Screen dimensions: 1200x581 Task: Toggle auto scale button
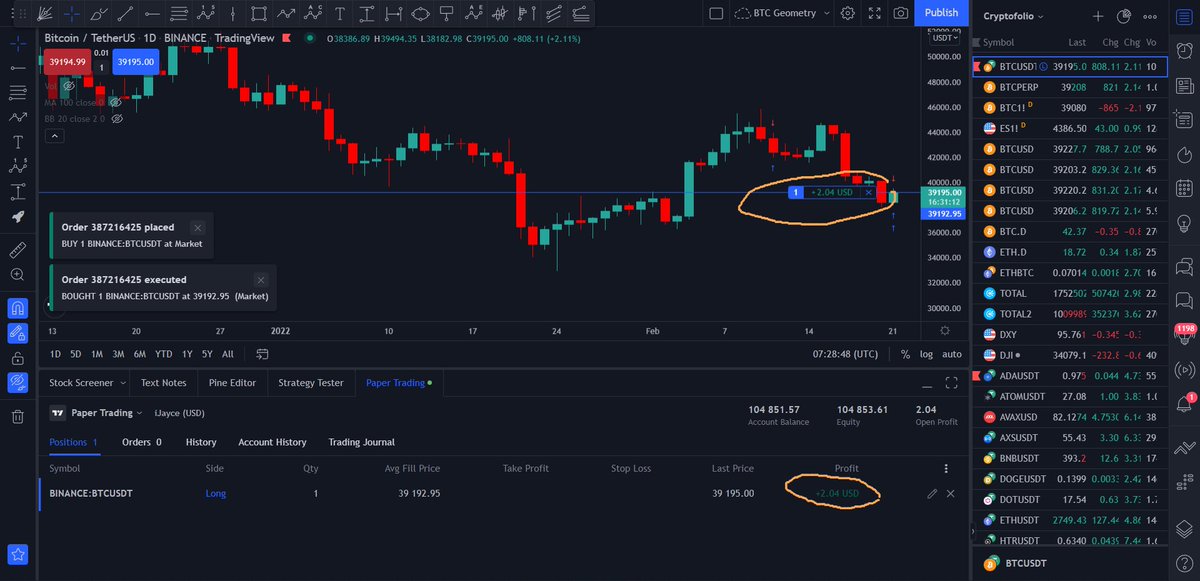pos(952,354)
